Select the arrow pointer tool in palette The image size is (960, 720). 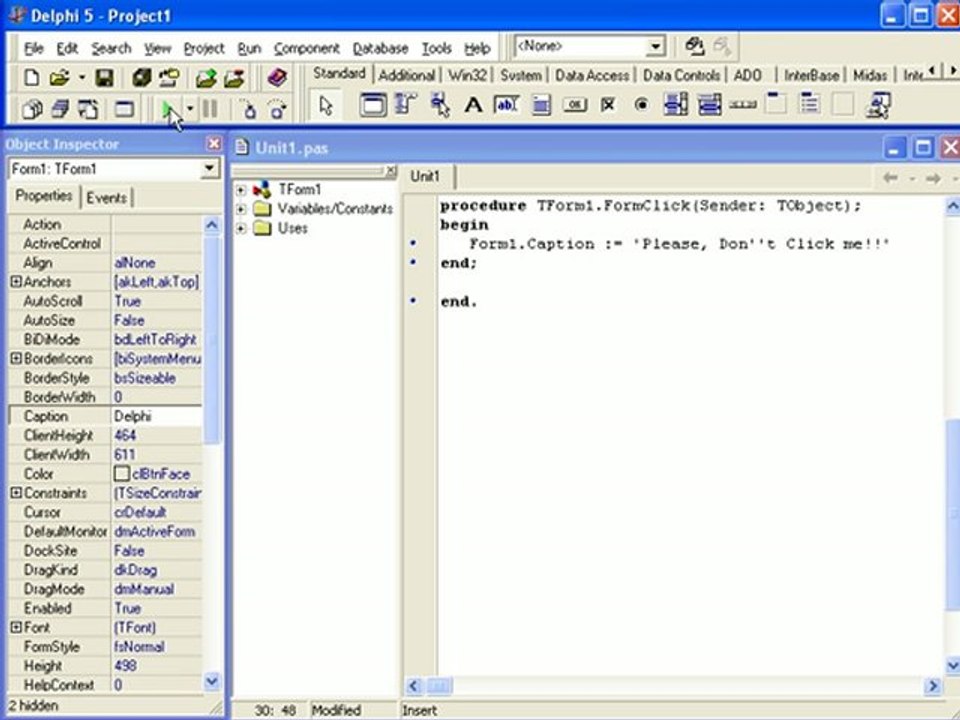(326, 106)
